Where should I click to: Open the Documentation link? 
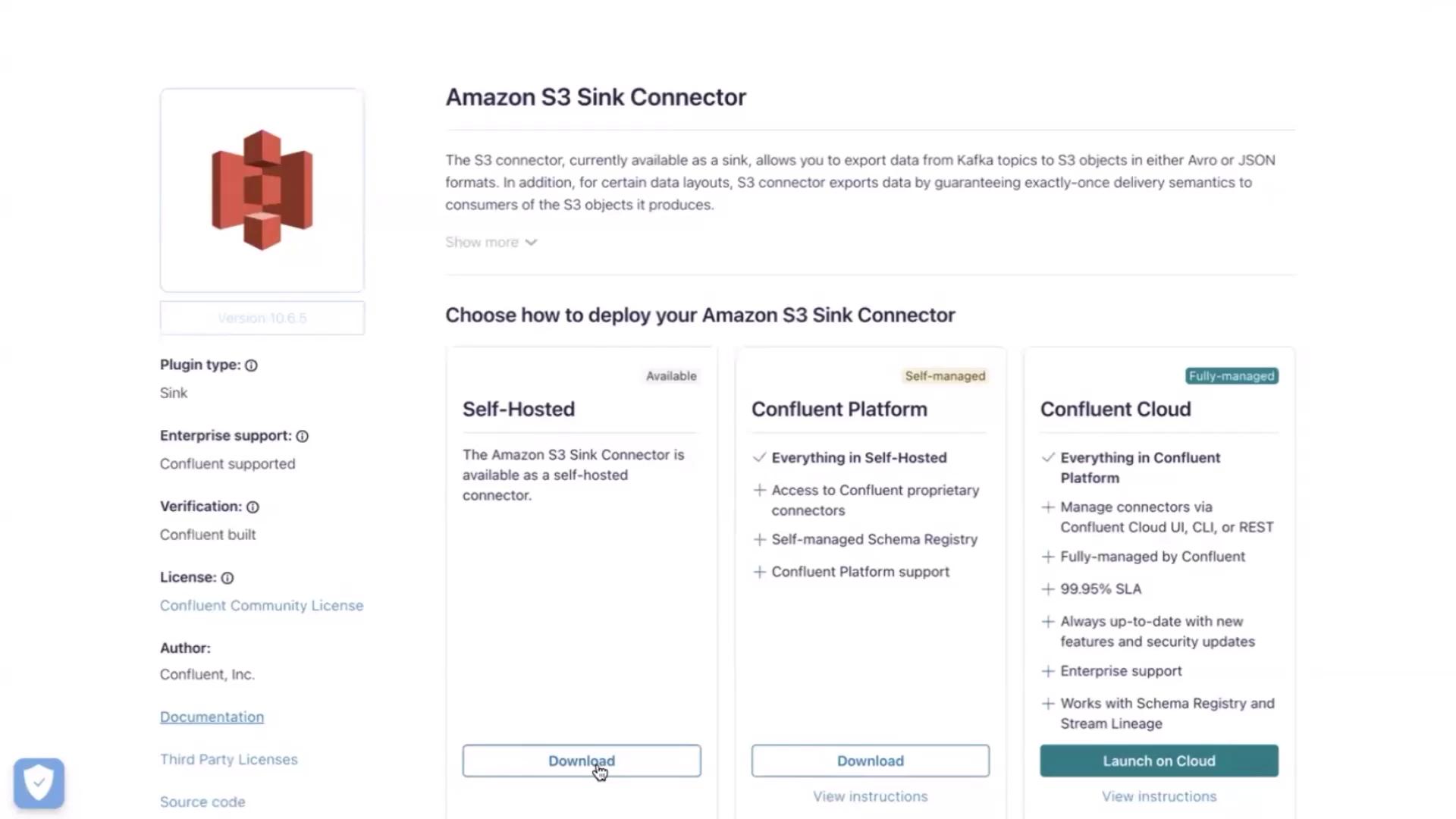212,717
